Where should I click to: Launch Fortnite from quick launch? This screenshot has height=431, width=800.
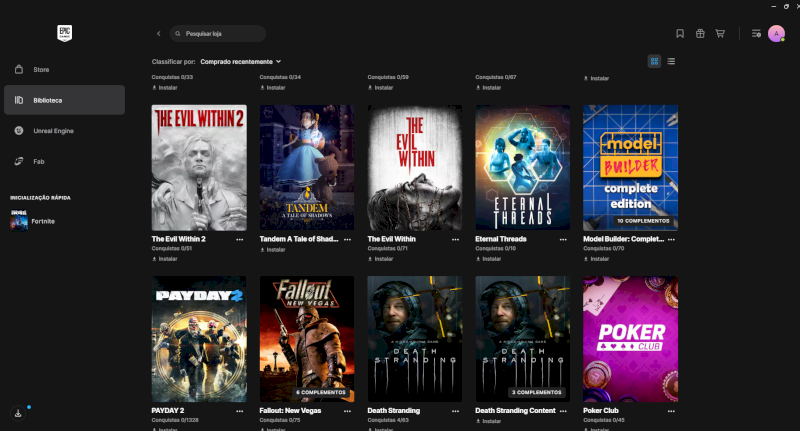43,221
